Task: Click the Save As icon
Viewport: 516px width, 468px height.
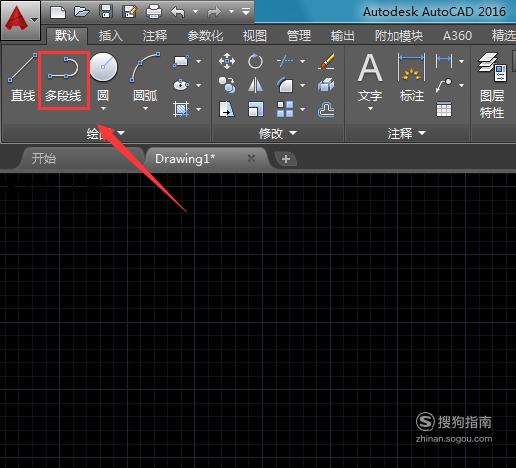Action: pyautogui.click(x=130, y=12)
